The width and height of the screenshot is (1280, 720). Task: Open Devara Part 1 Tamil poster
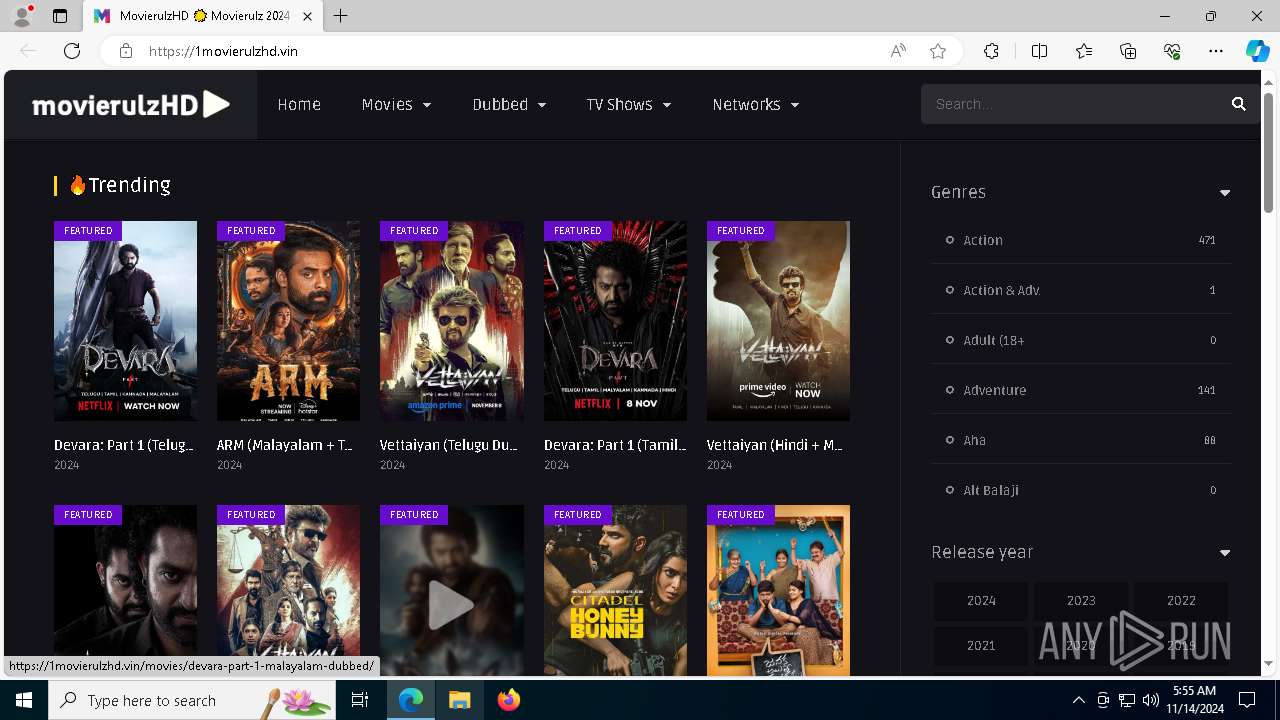[x=615, y=321]
